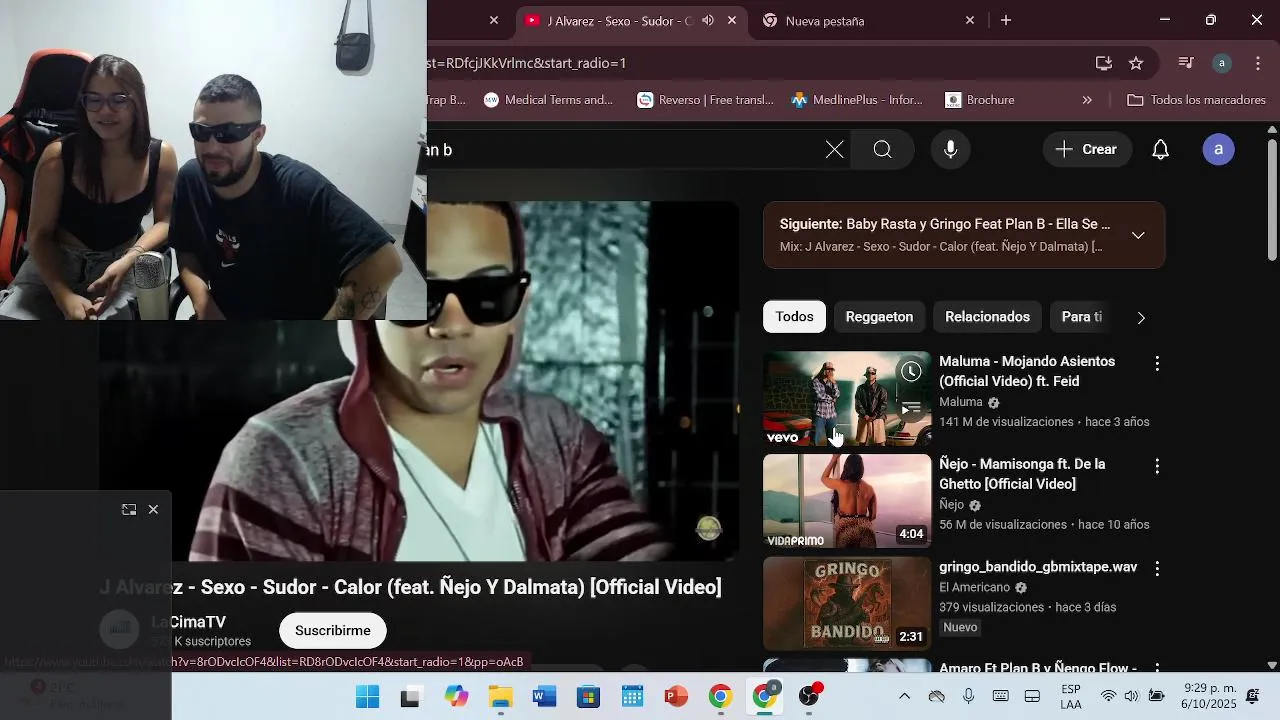Open File Explorer from the taskbar
Viewport: 1280px width, 720px height.
500,697
